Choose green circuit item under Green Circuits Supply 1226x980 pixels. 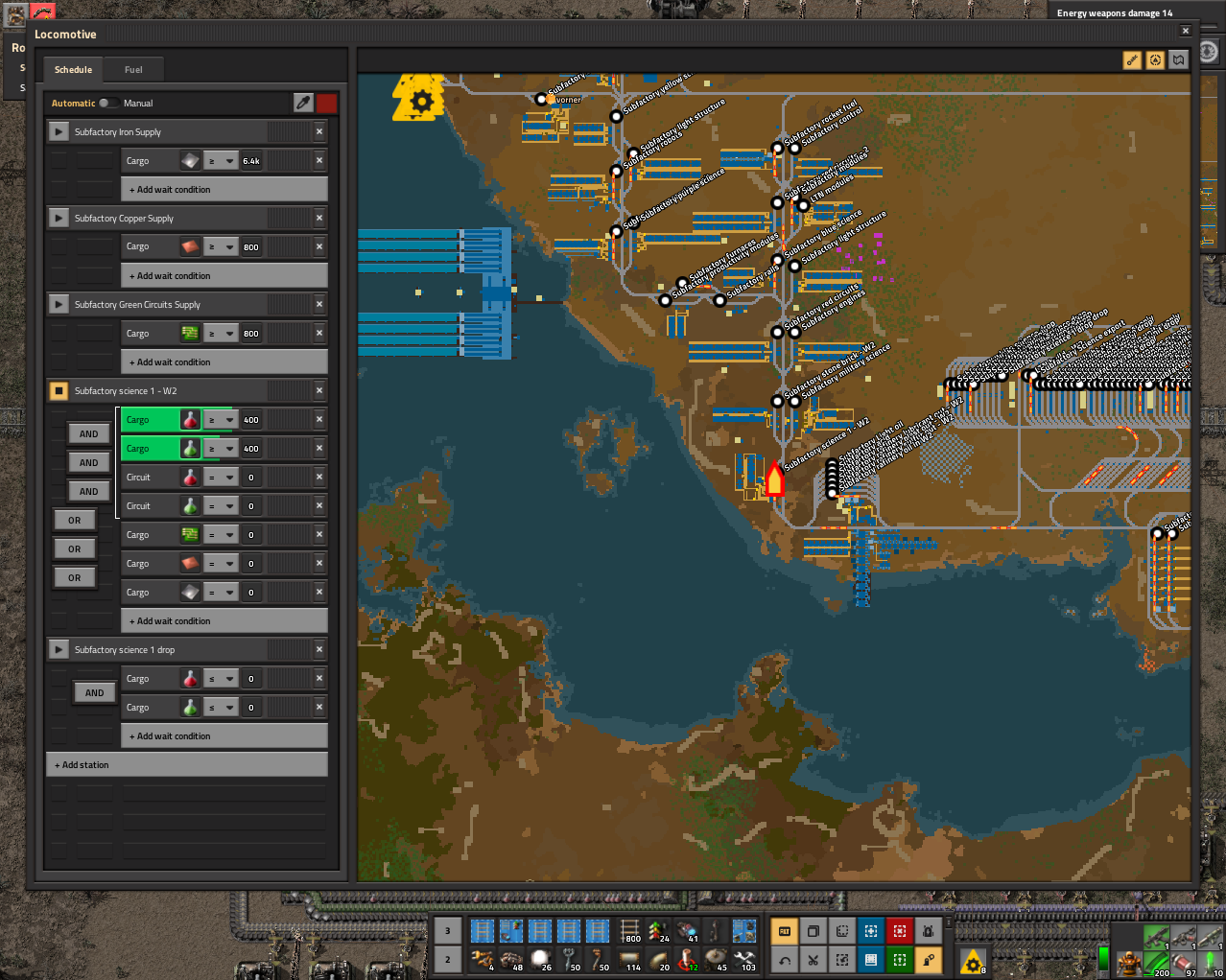click(190, 333)
